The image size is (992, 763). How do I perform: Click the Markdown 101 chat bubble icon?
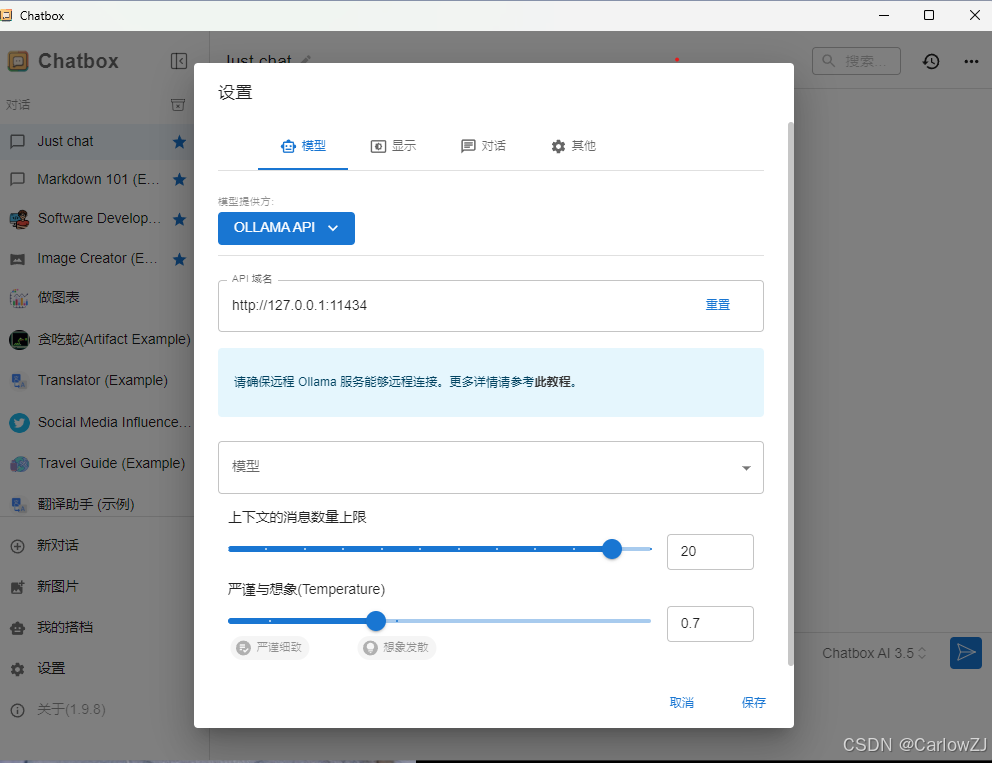pos(18,179)
